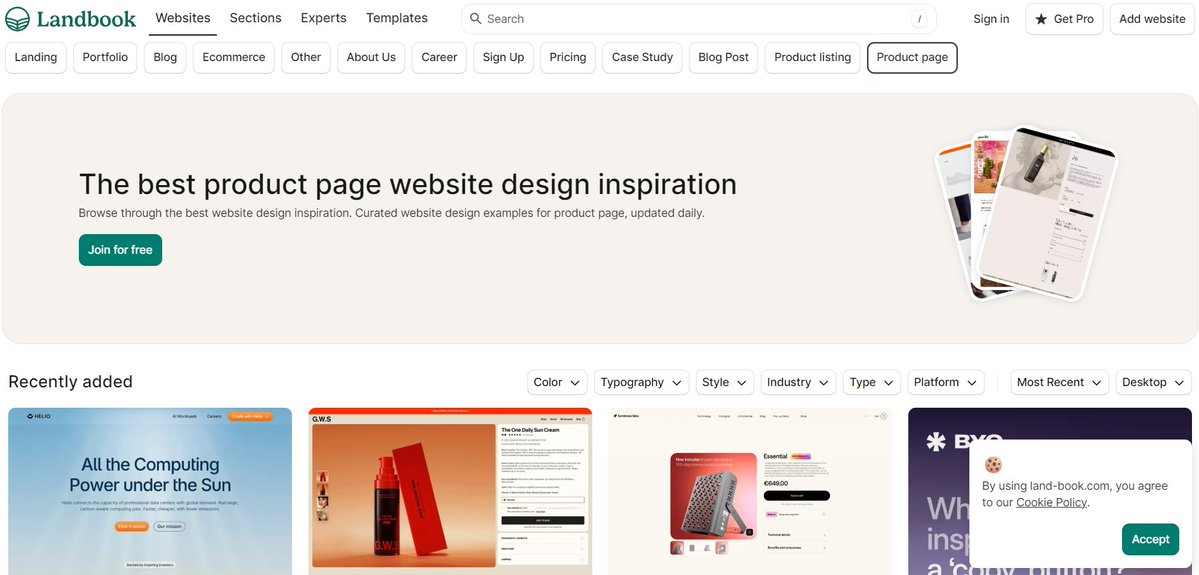Select the Career category chip

click(439, 57)
